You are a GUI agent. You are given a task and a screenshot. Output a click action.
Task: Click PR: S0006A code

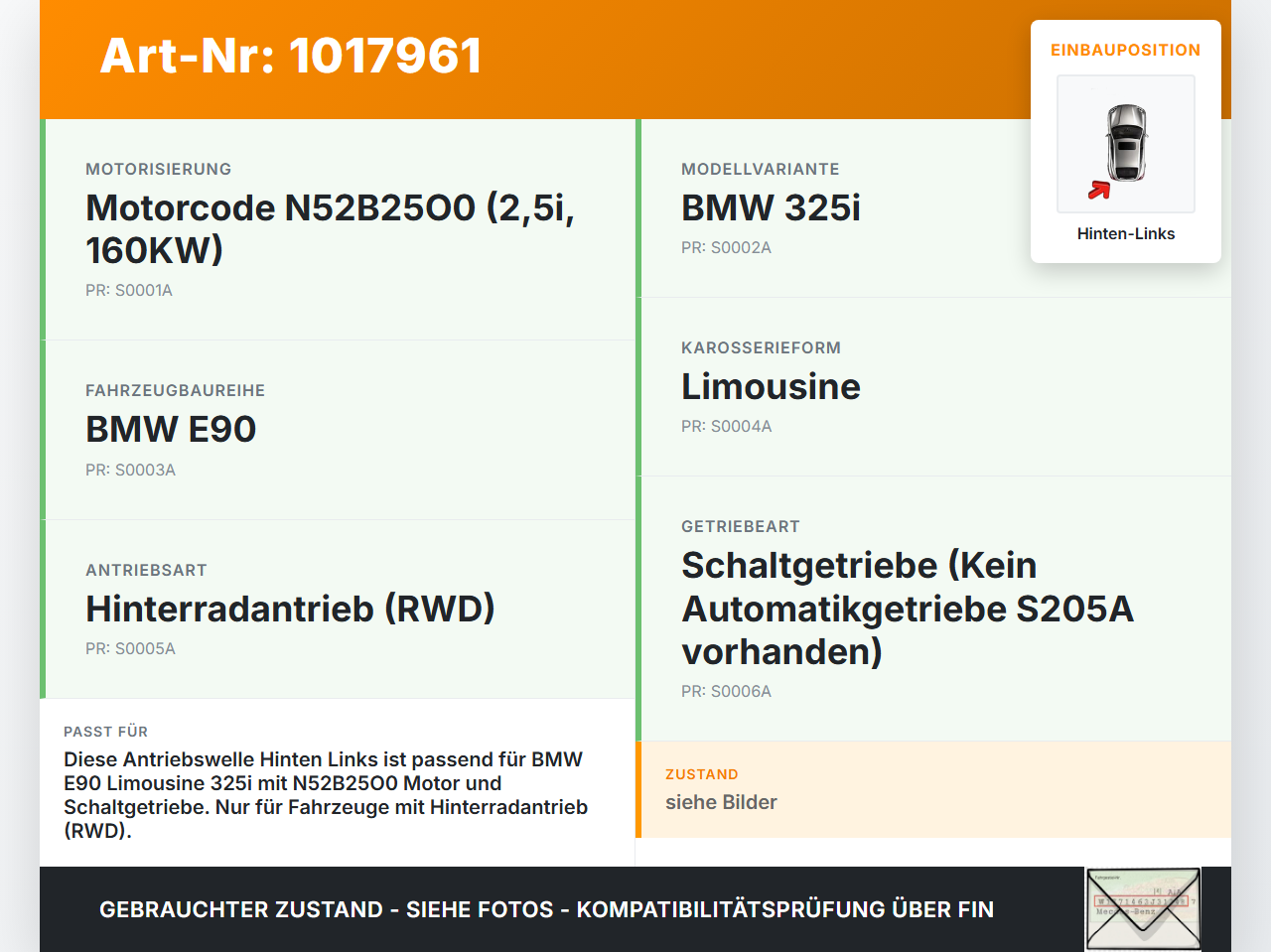pyautogui.click(x=726, y=691)
